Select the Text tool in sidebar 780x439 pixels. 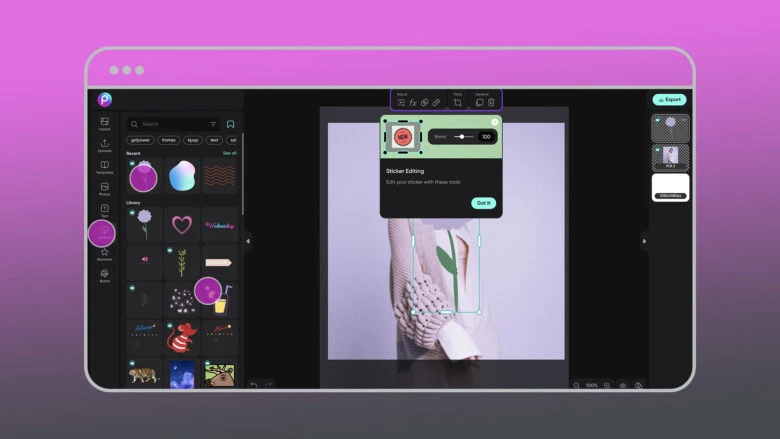[x=104, y=210]
